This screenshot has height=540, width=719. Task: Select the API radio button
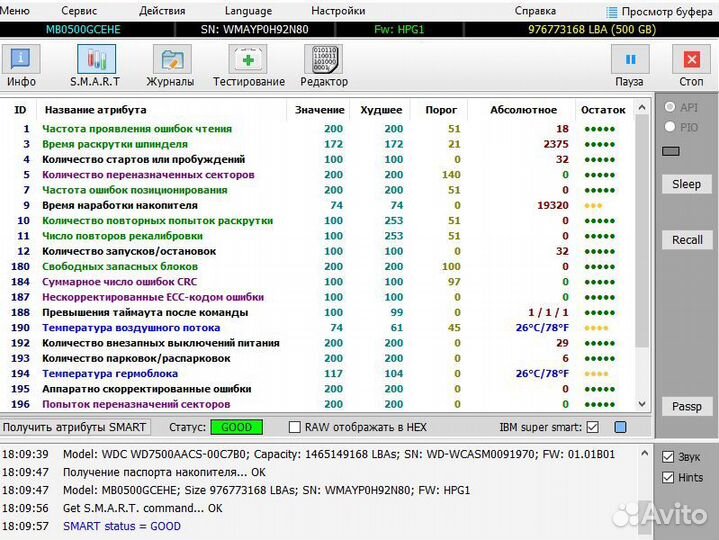(670, 107)
